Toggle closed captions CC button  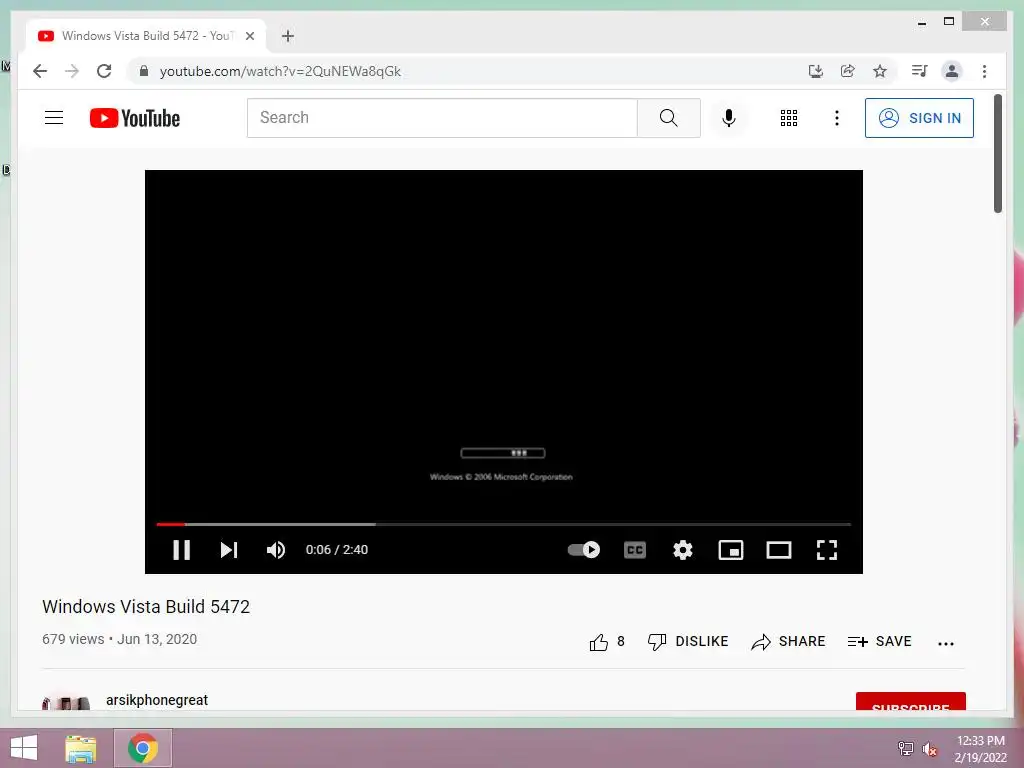(635, 550)
